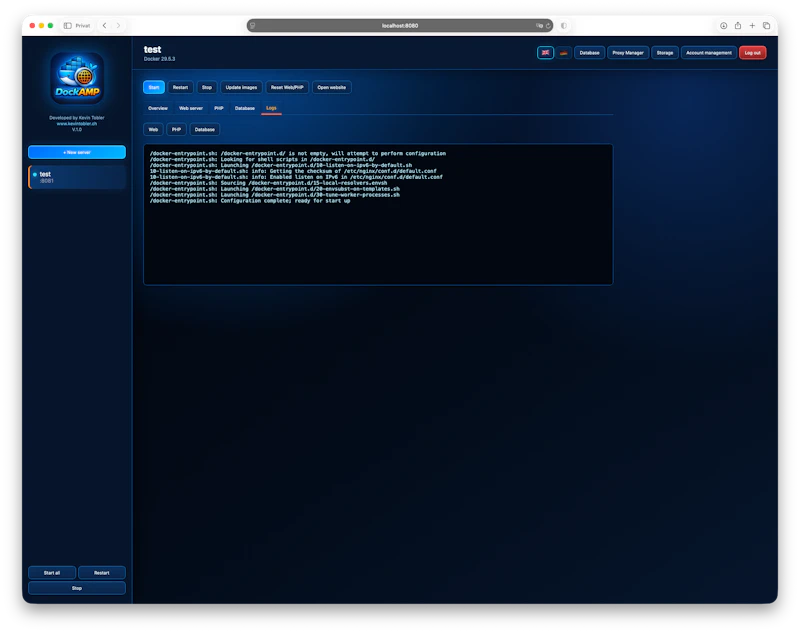
Task: Switch to the Database tab
Action: coord(244,108)
